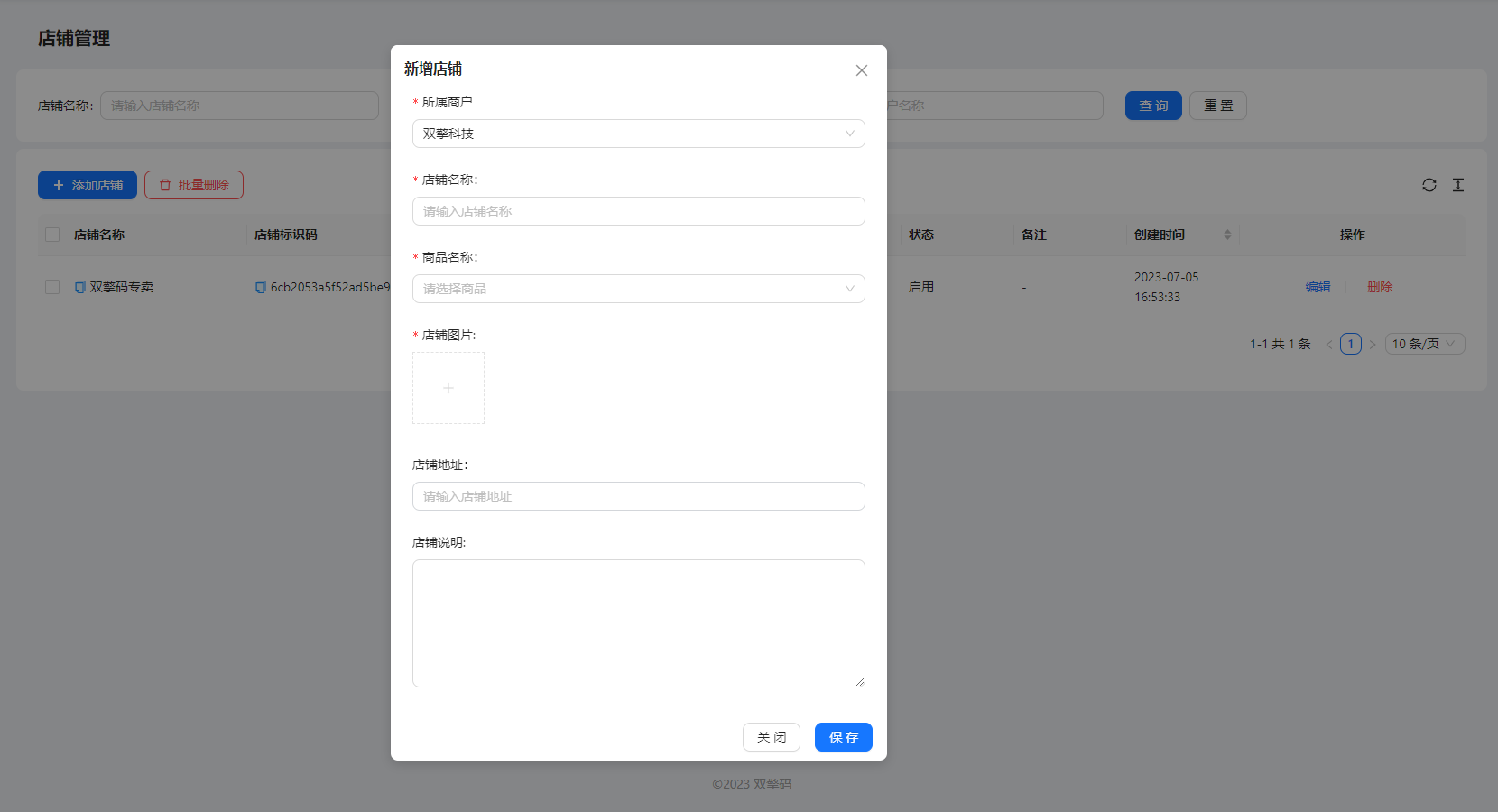Click the 查询 search button
Viewport: 1498px width, 812px height.
[1153, 106]
